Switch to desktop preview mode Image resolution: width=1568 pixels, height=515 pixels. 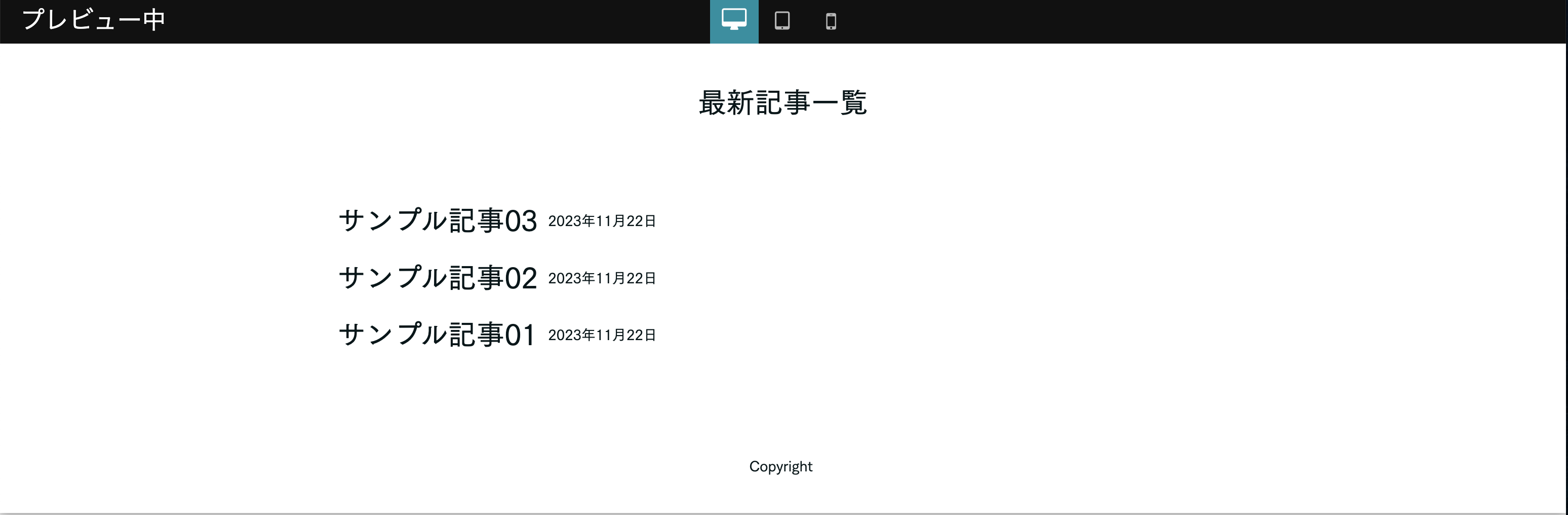734,21
